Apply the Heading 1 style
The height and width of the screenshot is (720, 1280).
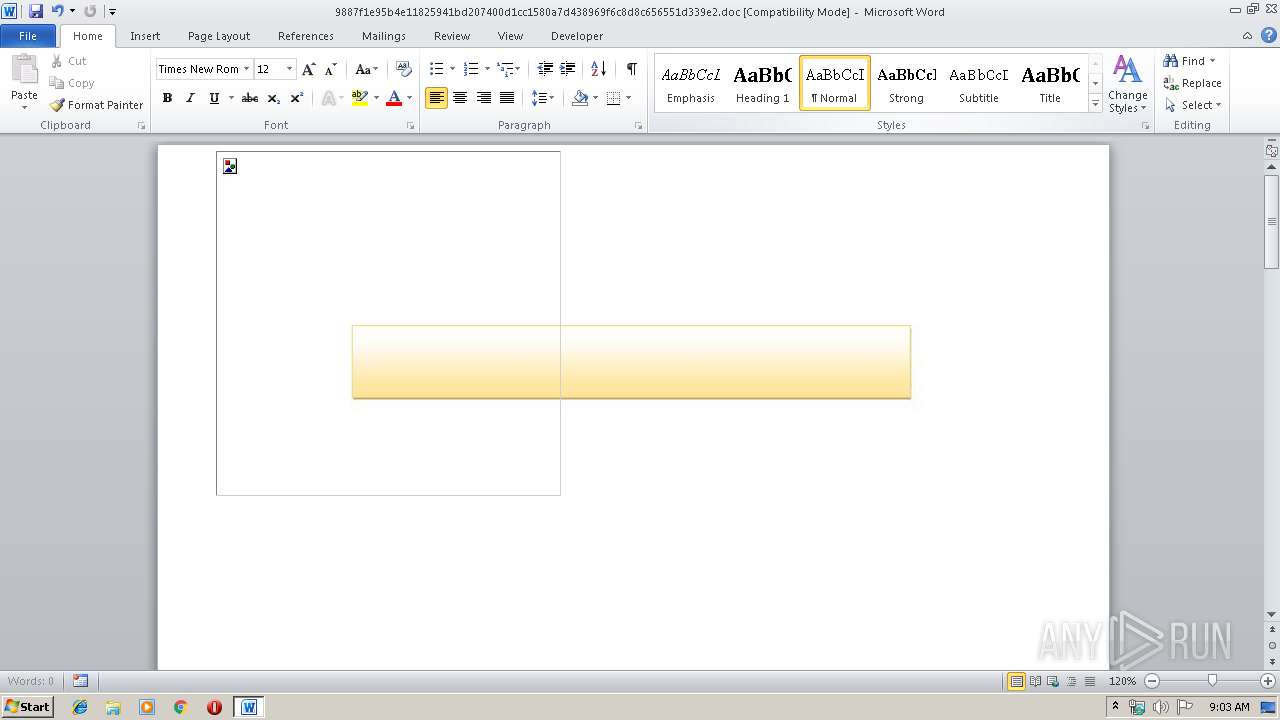(x=762, y=83)
